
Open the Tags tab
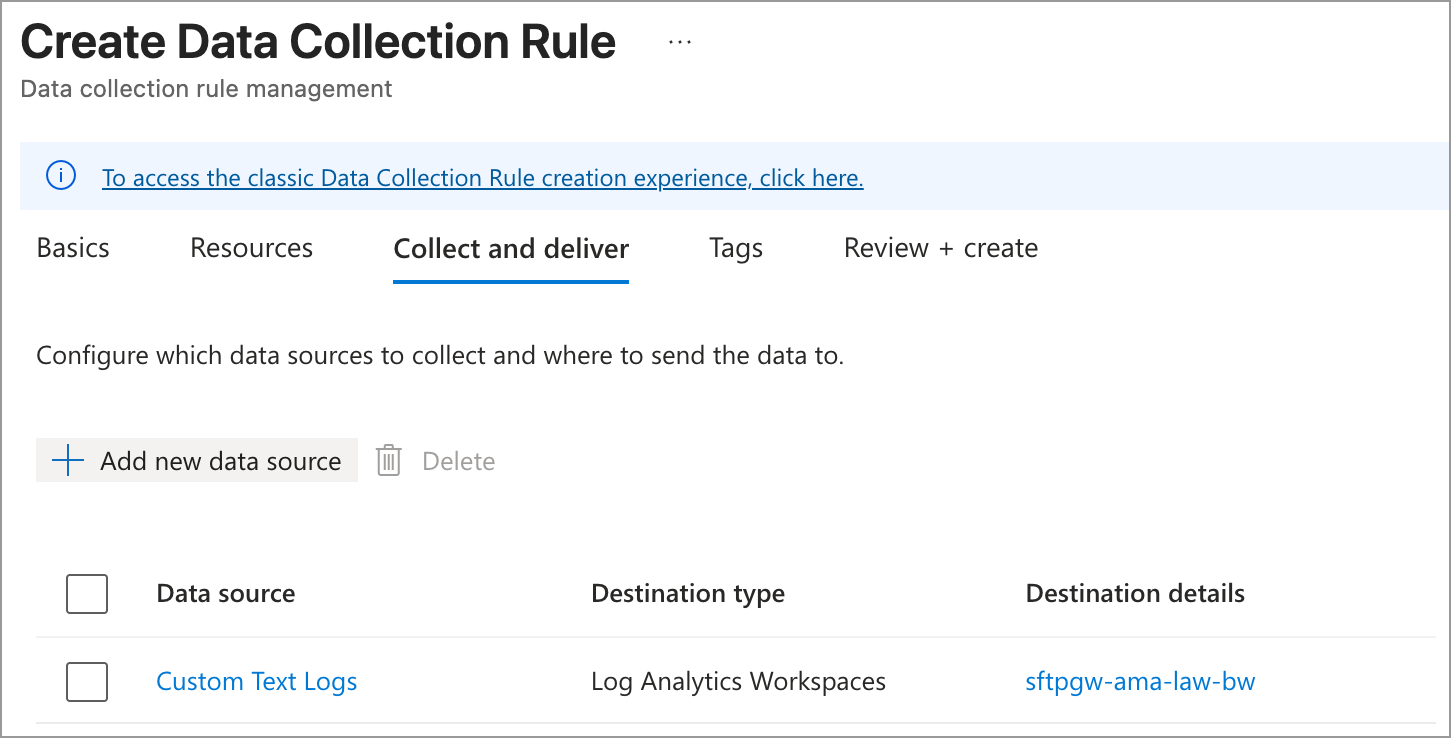tap(736, 248)
